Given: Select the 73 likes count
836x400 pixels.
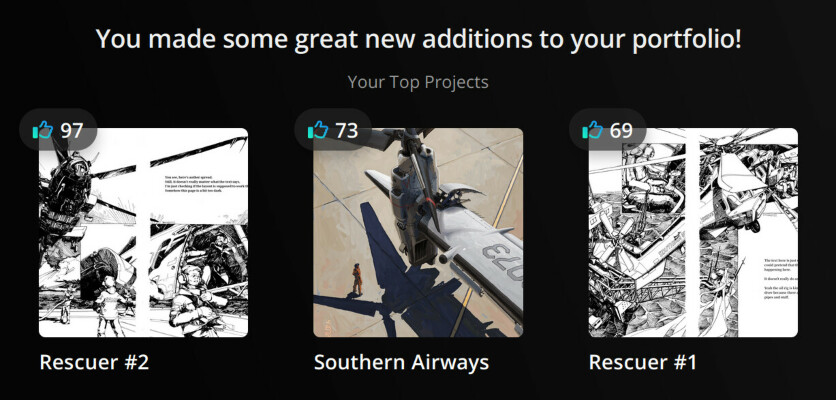Looking at the screenshot, I should pos(347,130).
